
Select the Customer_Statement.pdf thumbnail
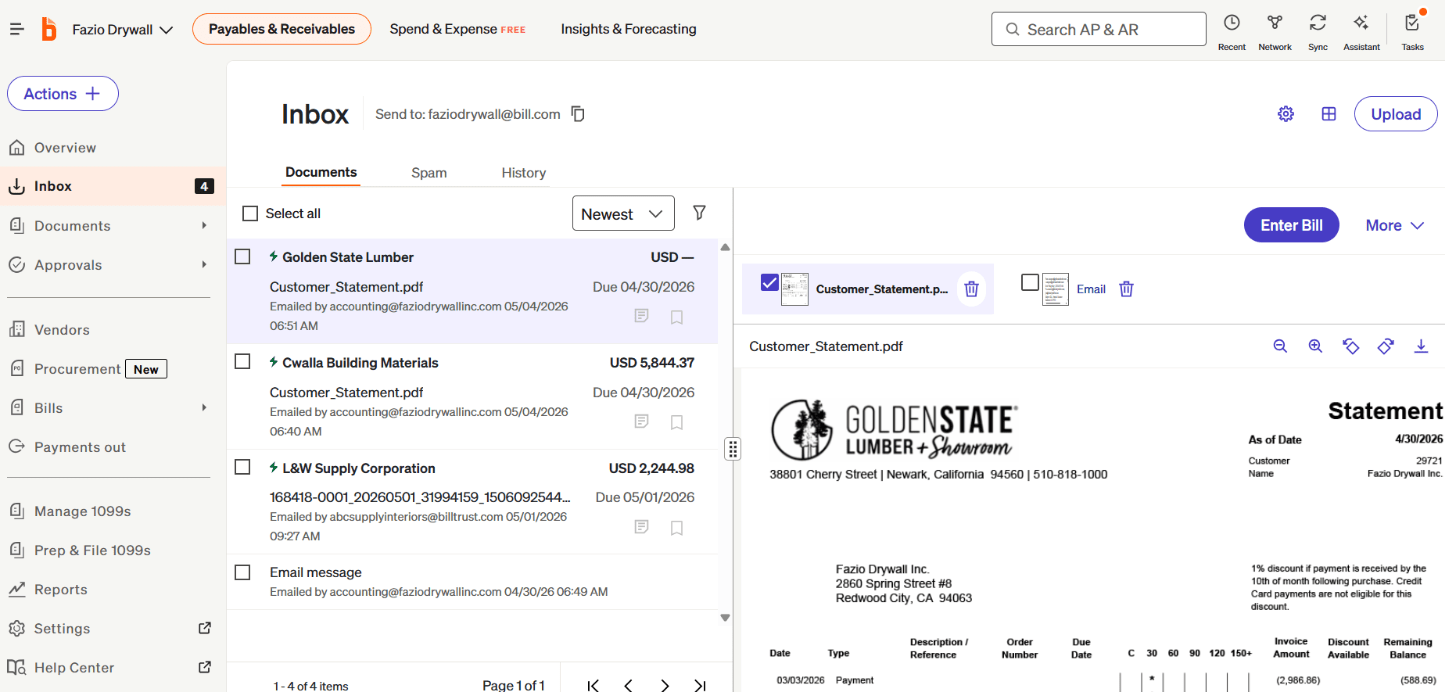pos(794,289)
